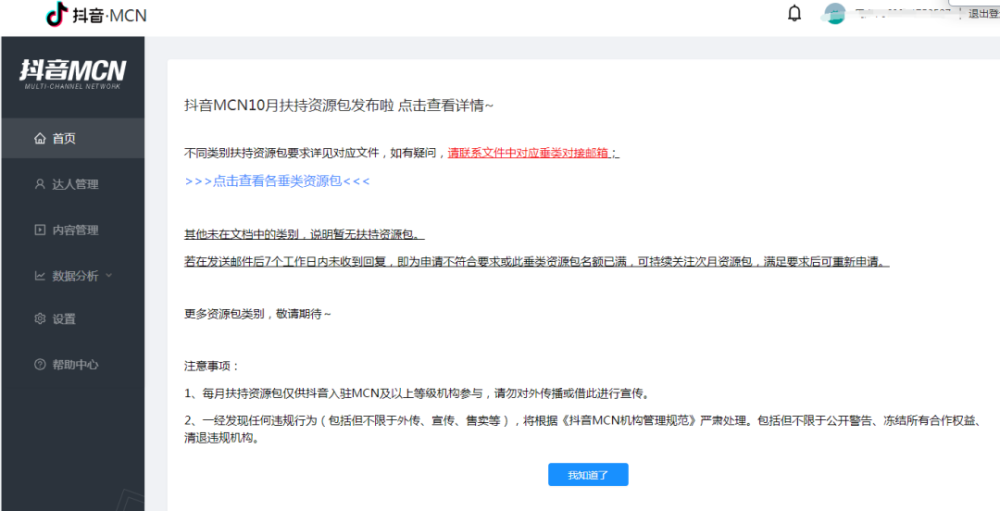
Task: Click underlined line about 7个工作日内未收到回复
Action: click(537, 262)
